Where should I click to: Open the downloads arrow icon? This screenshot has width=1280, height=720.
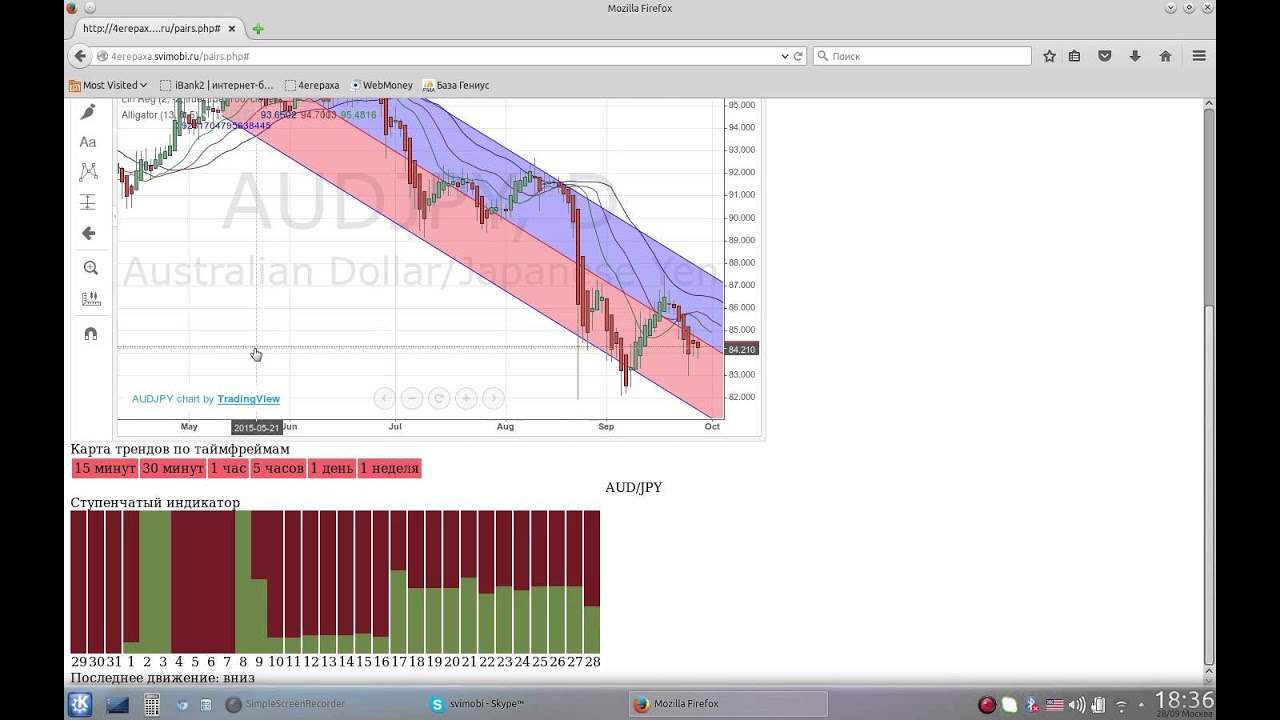click(x=1135, y=56)
